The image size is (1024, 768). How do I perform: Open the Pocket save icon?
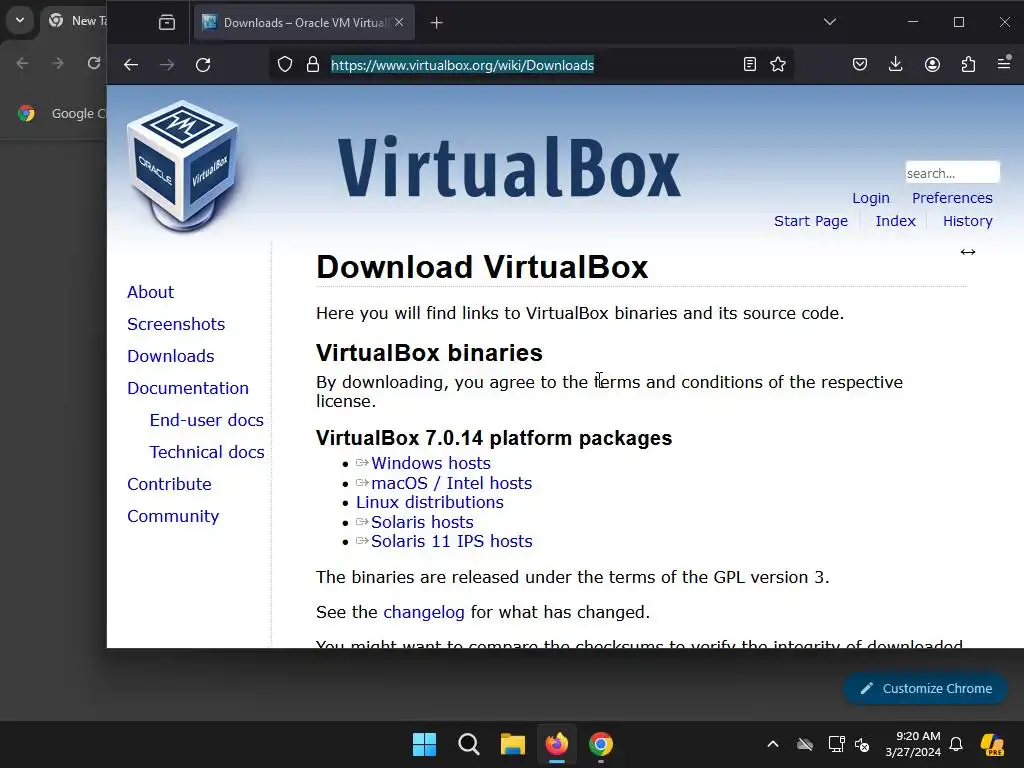[860, 65]
